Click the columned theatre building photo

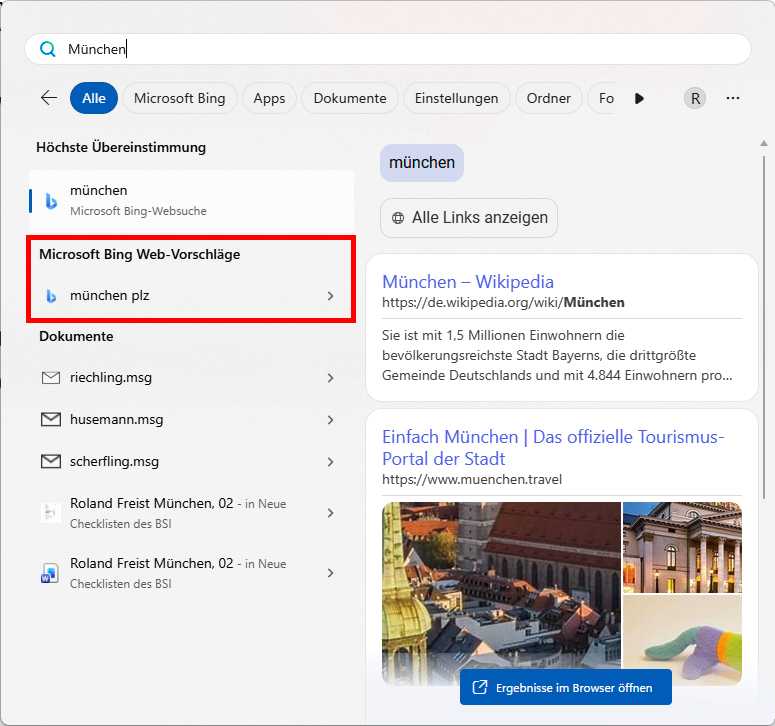coord(682,548)
